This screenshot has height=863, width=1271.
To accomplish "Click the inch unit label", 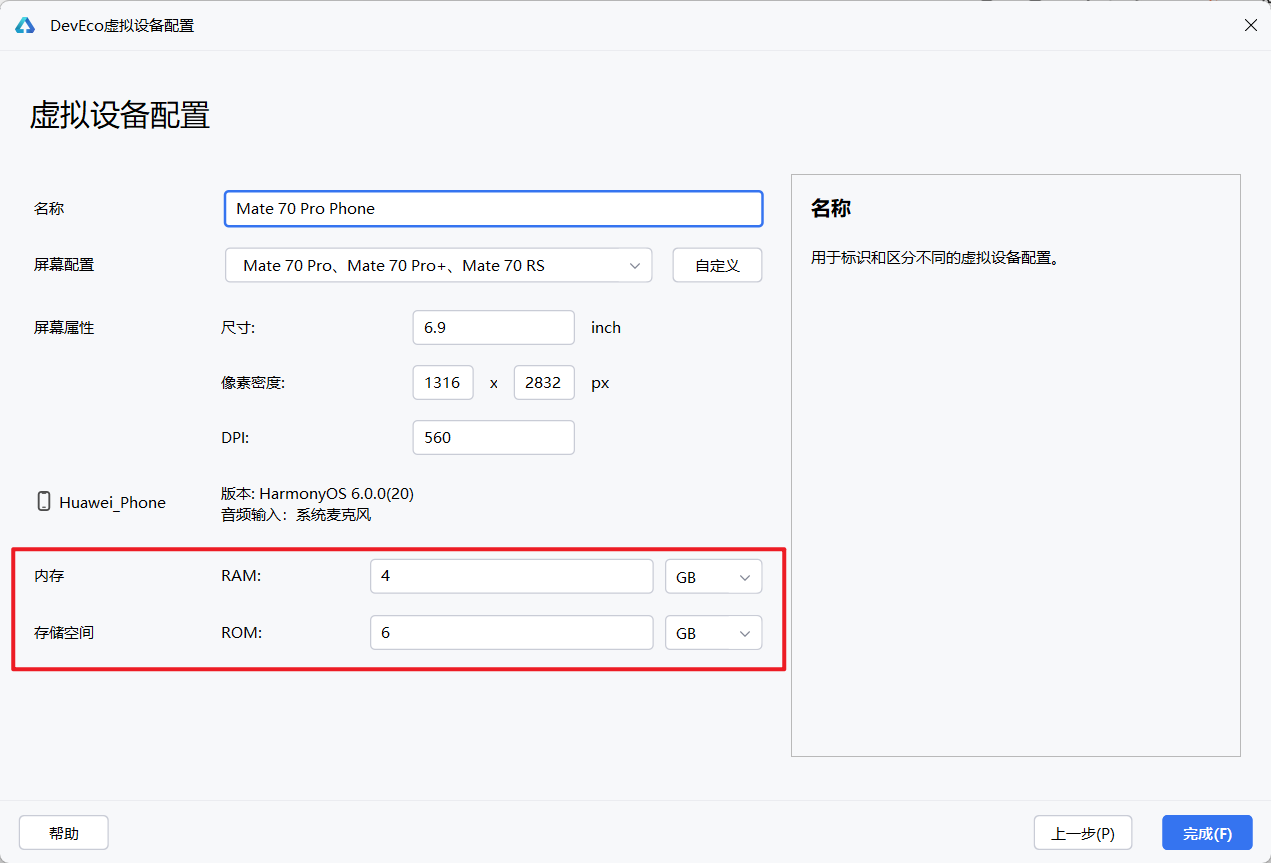I will click(606, 327).
